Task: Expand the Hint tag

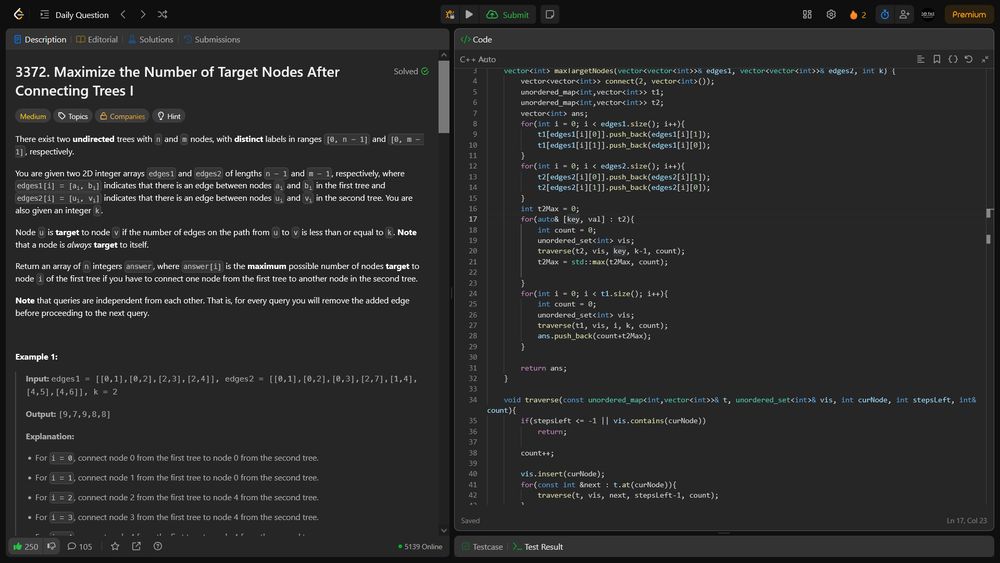Action: (x=169, y=116)
